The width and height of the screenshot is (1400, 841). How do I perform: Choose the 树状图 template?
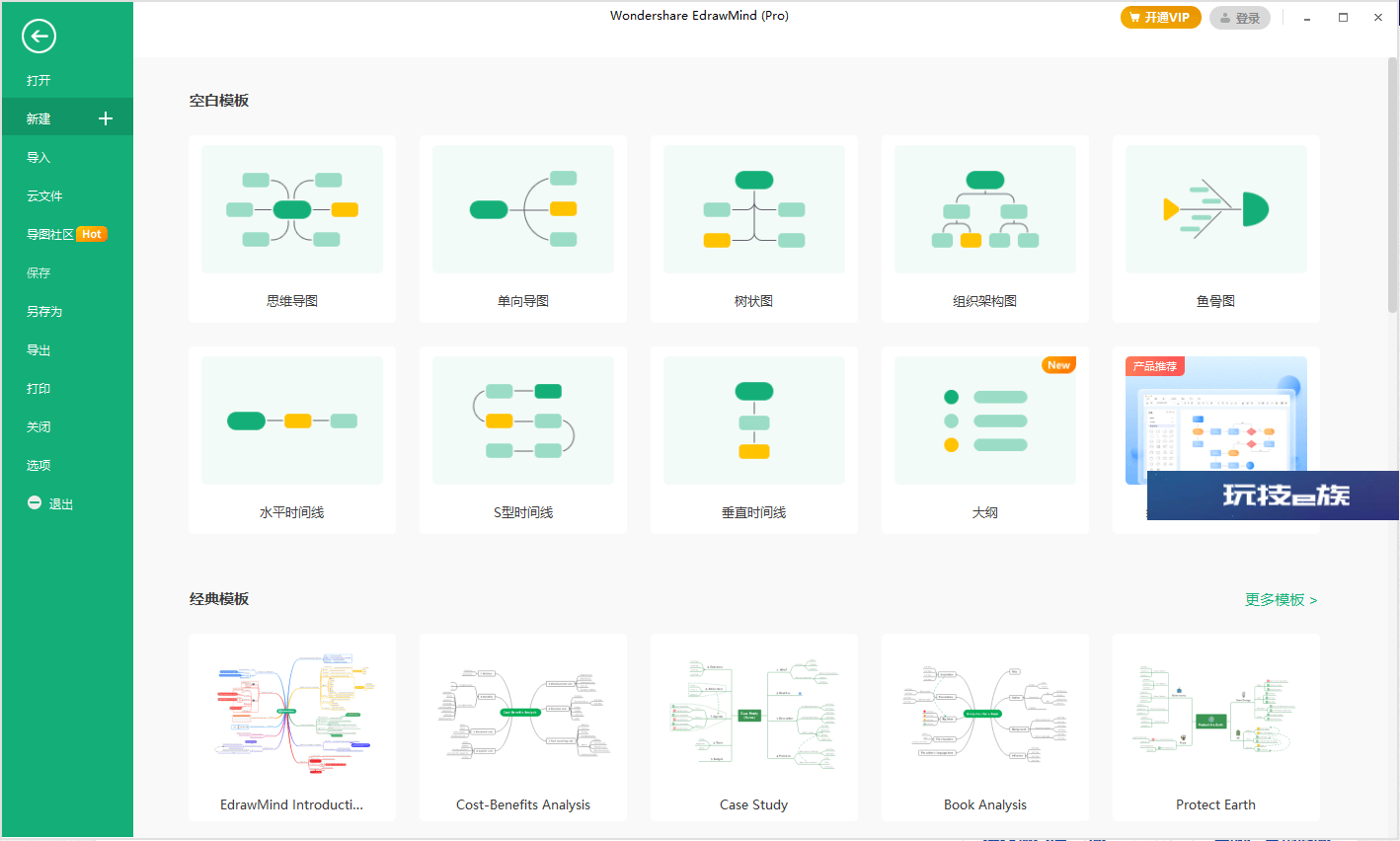point(754,229)
